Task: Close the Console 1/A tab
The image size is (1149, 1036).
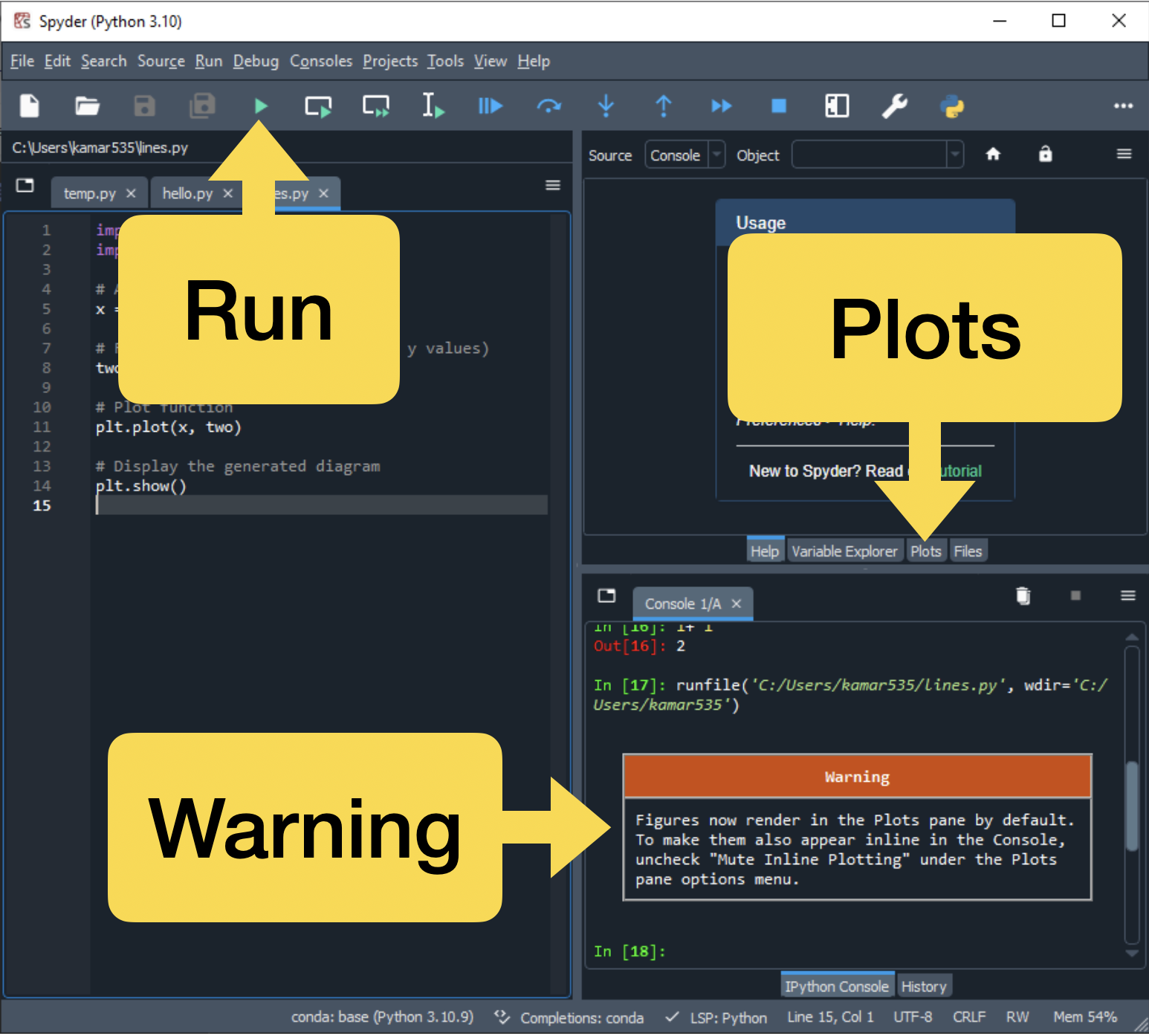Action: click(736, 604)
